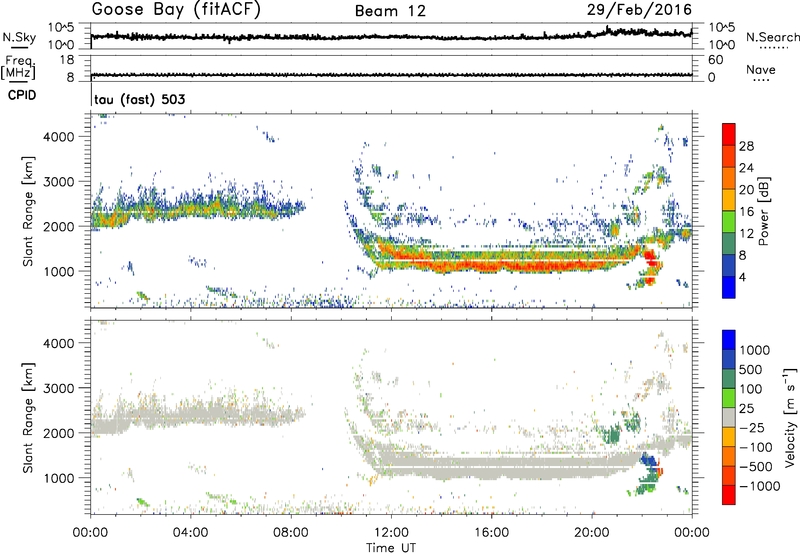Screen dimensions: 800x554
Task: Click the '-1000' tick on the Velocity scale
Action: click(759, 486)
